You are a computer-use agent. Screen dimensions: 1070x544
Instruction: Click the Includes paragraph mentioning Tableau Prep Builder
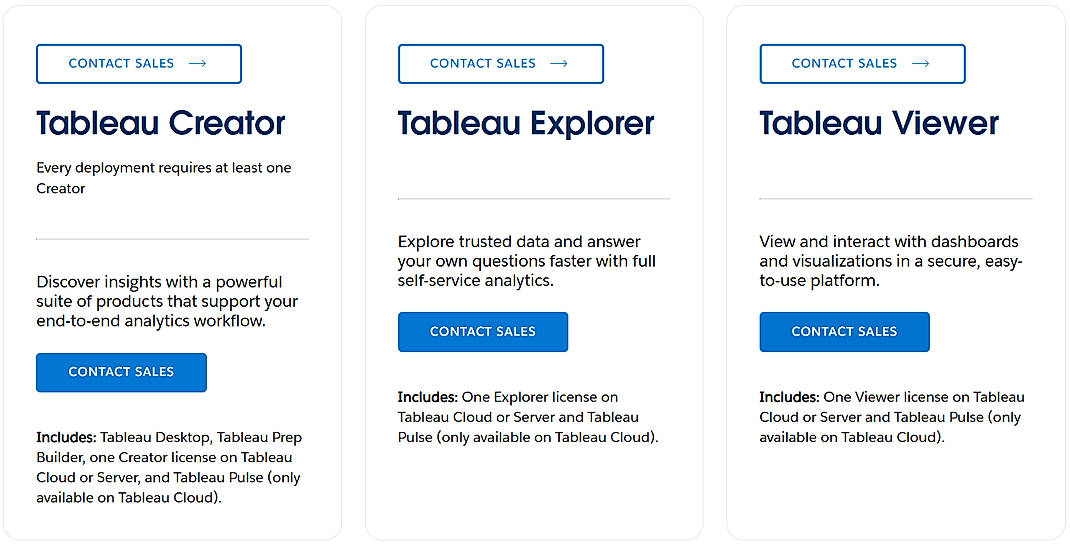[x=169, y=467]
